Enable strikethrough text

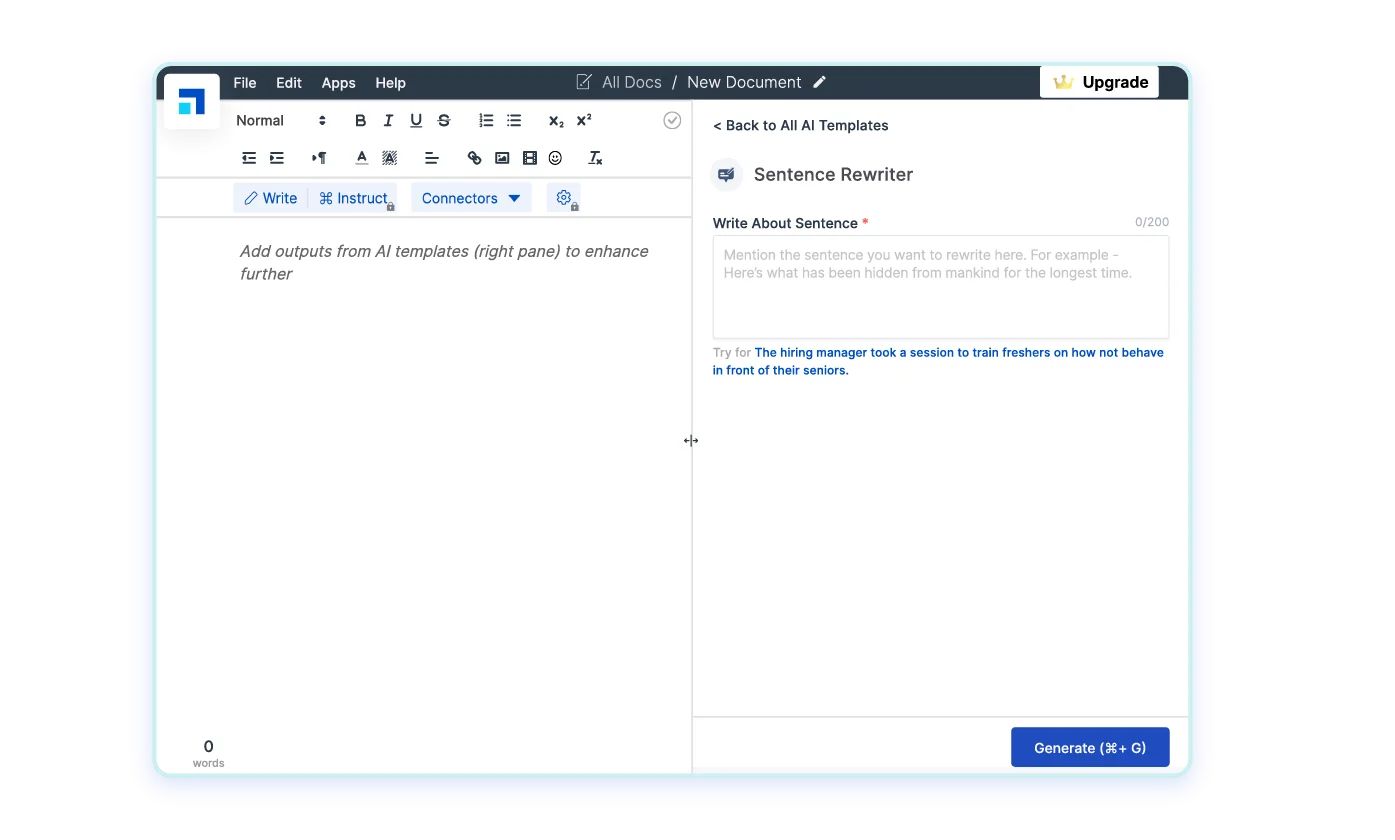point(443,120)
